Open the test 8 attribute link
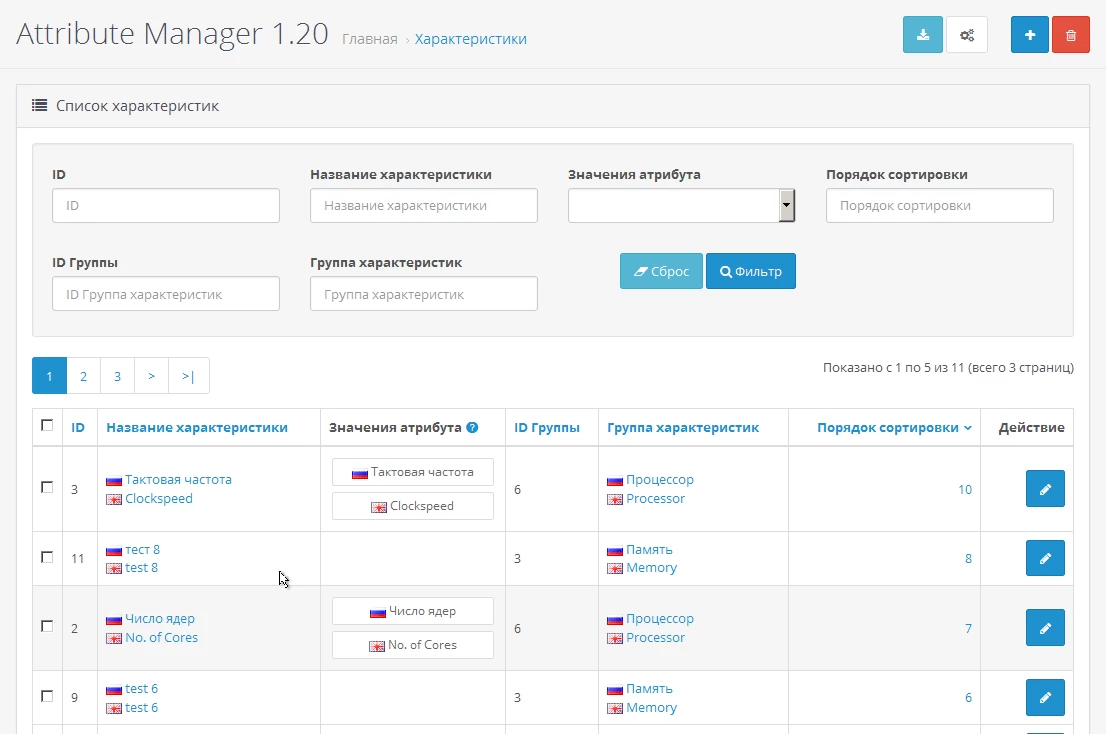Screen dimensions: 1106x734 (141, 568)
